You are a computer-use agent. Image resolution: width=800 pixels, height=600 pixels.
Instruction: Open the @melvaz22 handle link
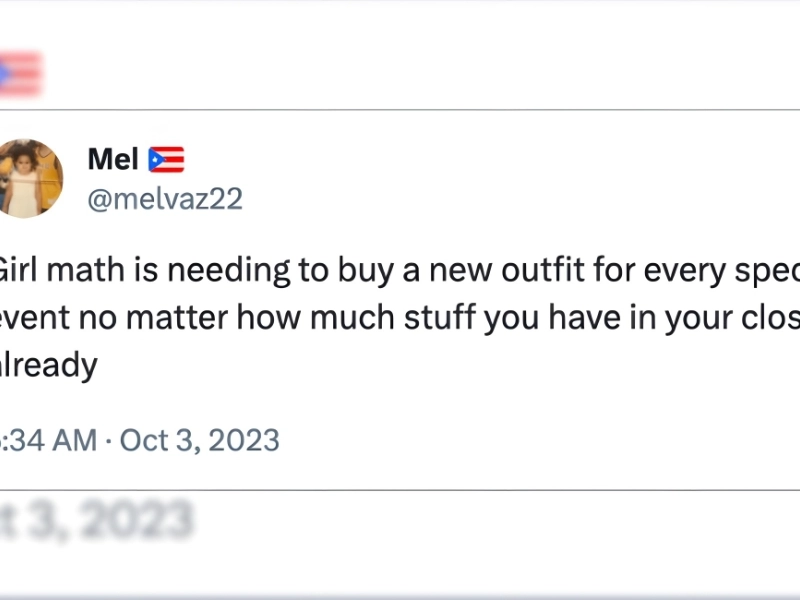point(165,199)
